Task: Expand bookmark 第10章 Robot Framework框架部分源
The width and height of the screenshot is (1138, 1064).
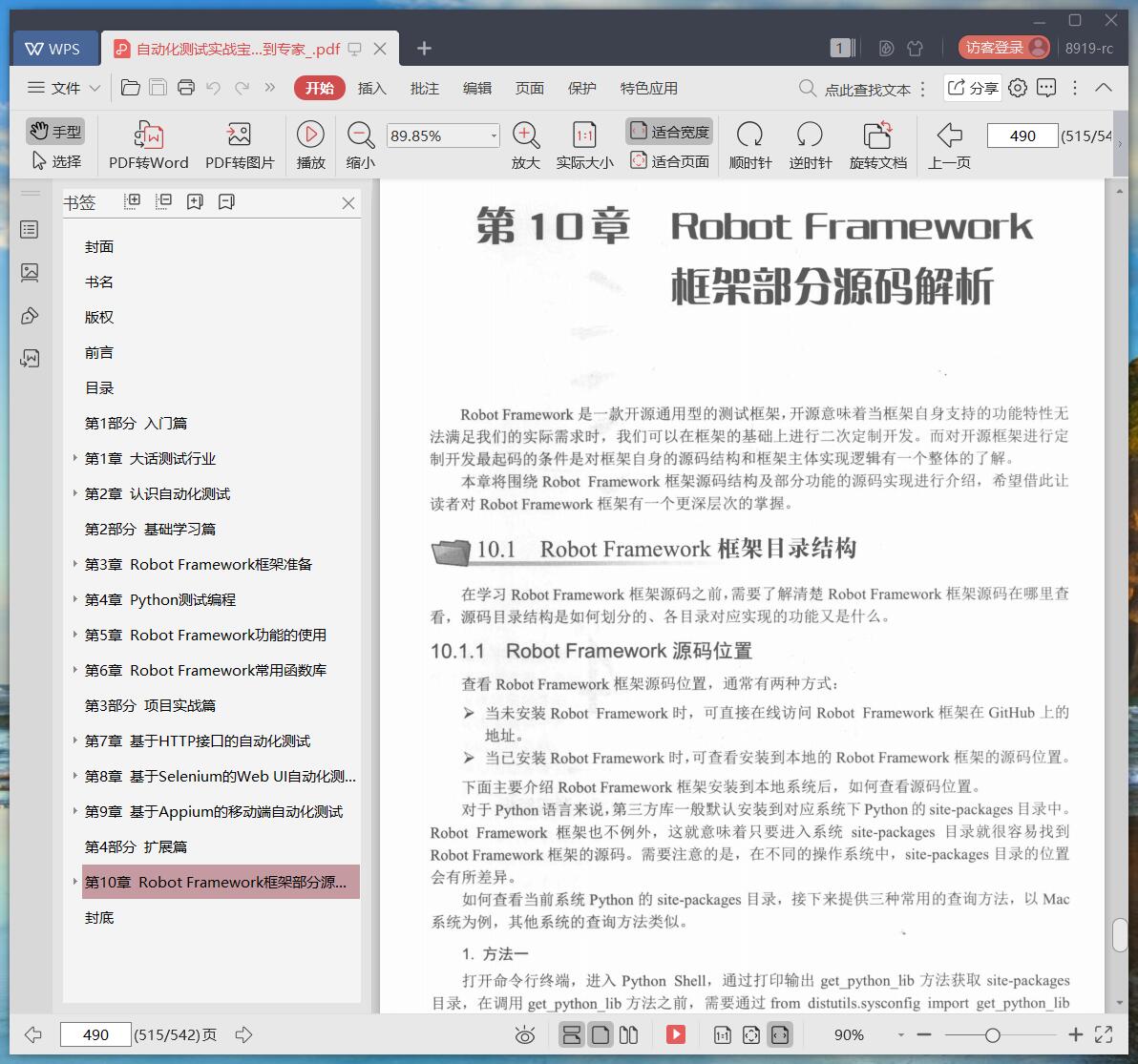Action: click(74, 881)
